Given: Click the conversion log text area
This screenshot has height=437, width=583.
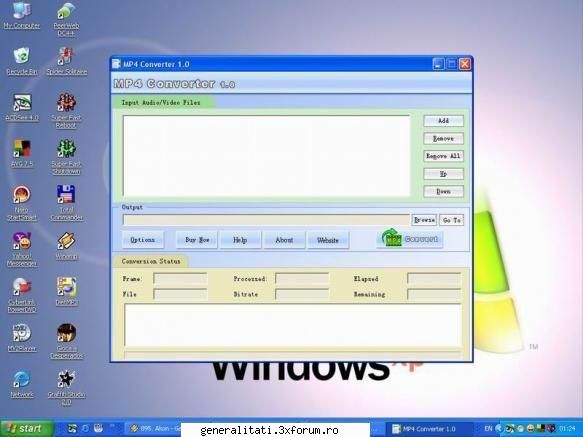Looking at the screenshot, I should coord(293,325).
